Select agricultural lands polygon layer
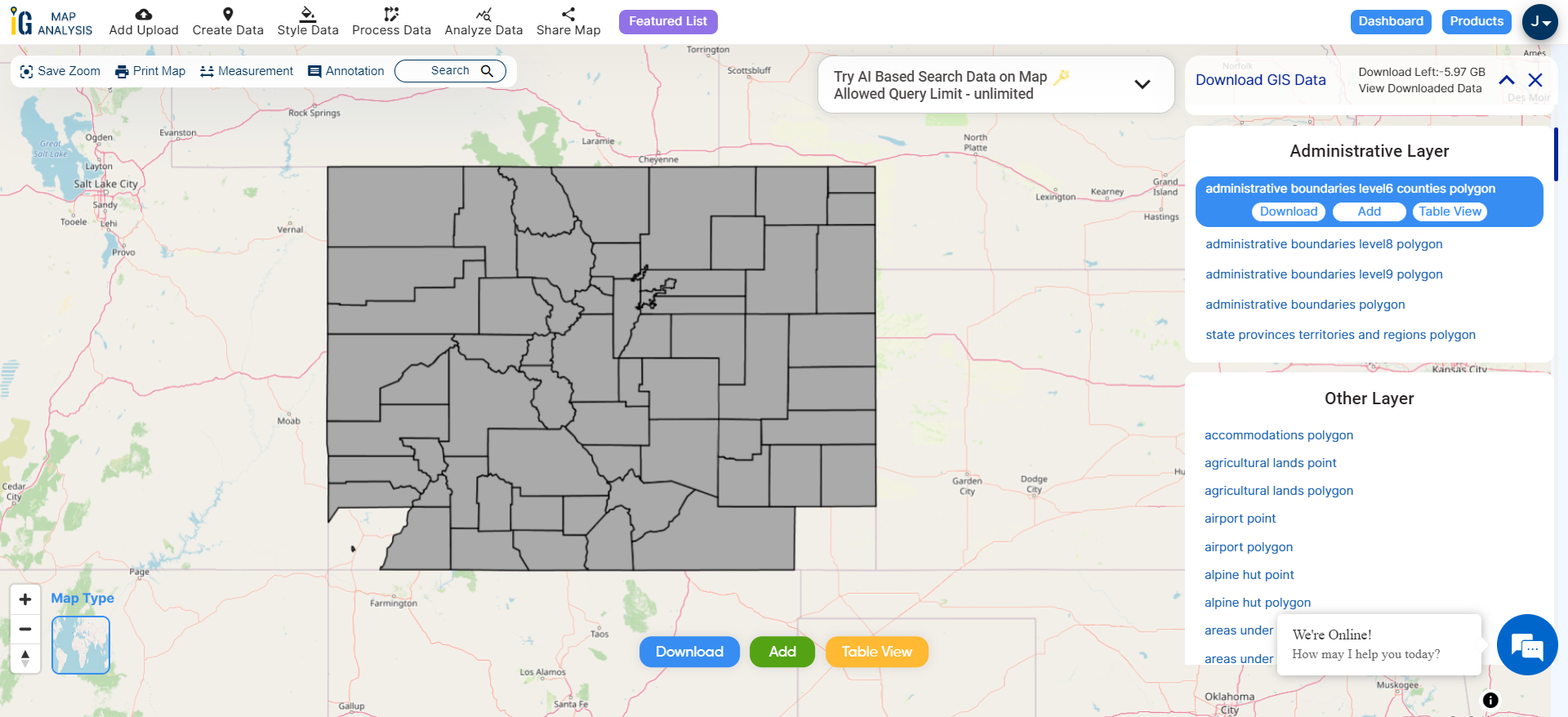This screenshot has width=1568, height=717. coord(1279,491)
